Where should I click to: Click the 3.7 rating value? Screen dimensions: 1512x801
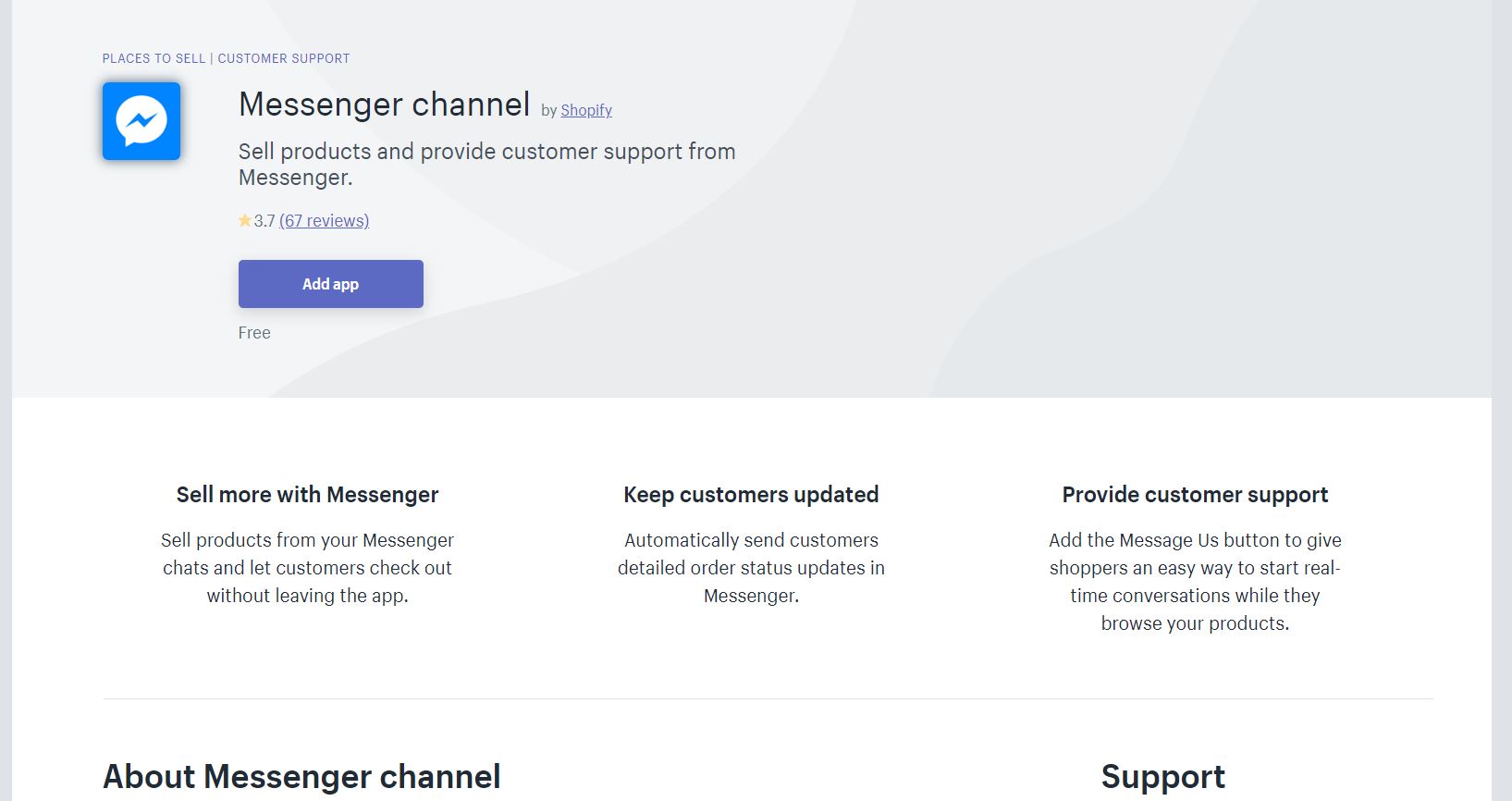tap(264, 221)
